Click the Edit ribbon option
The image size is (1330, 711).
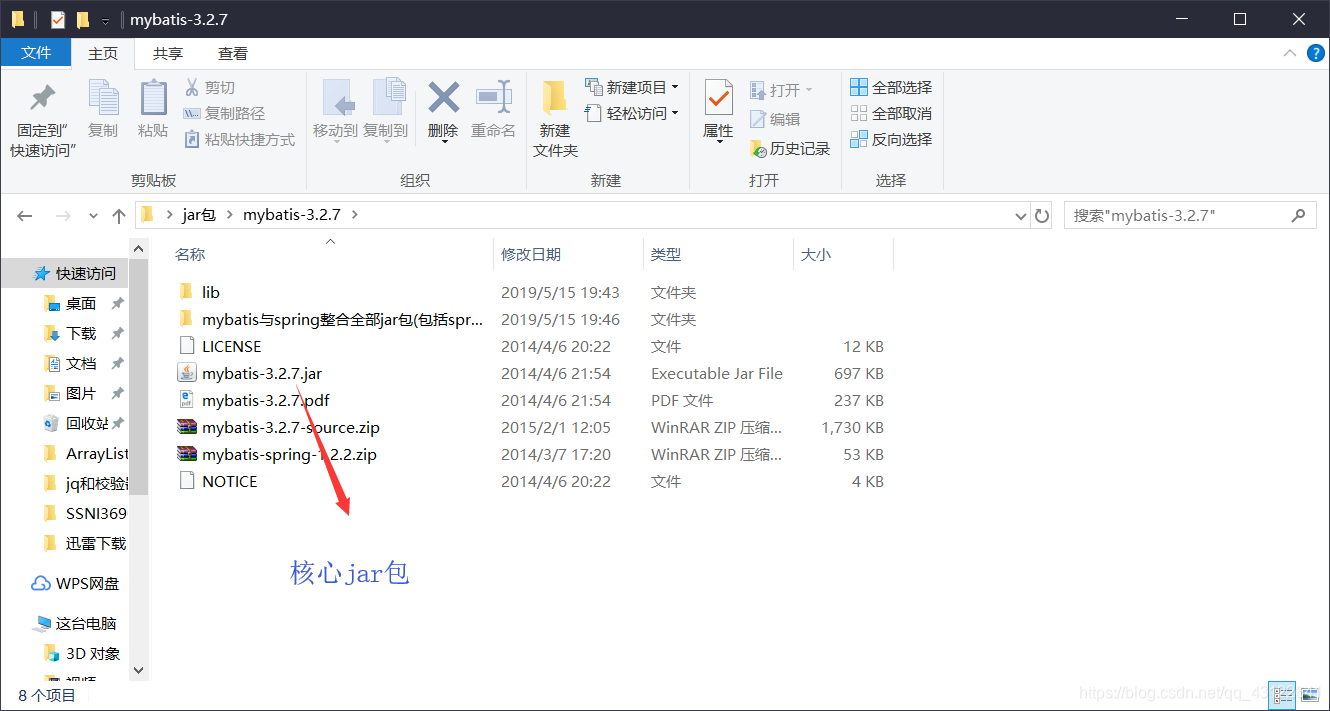pyautogui.click(x=775, y=119)
